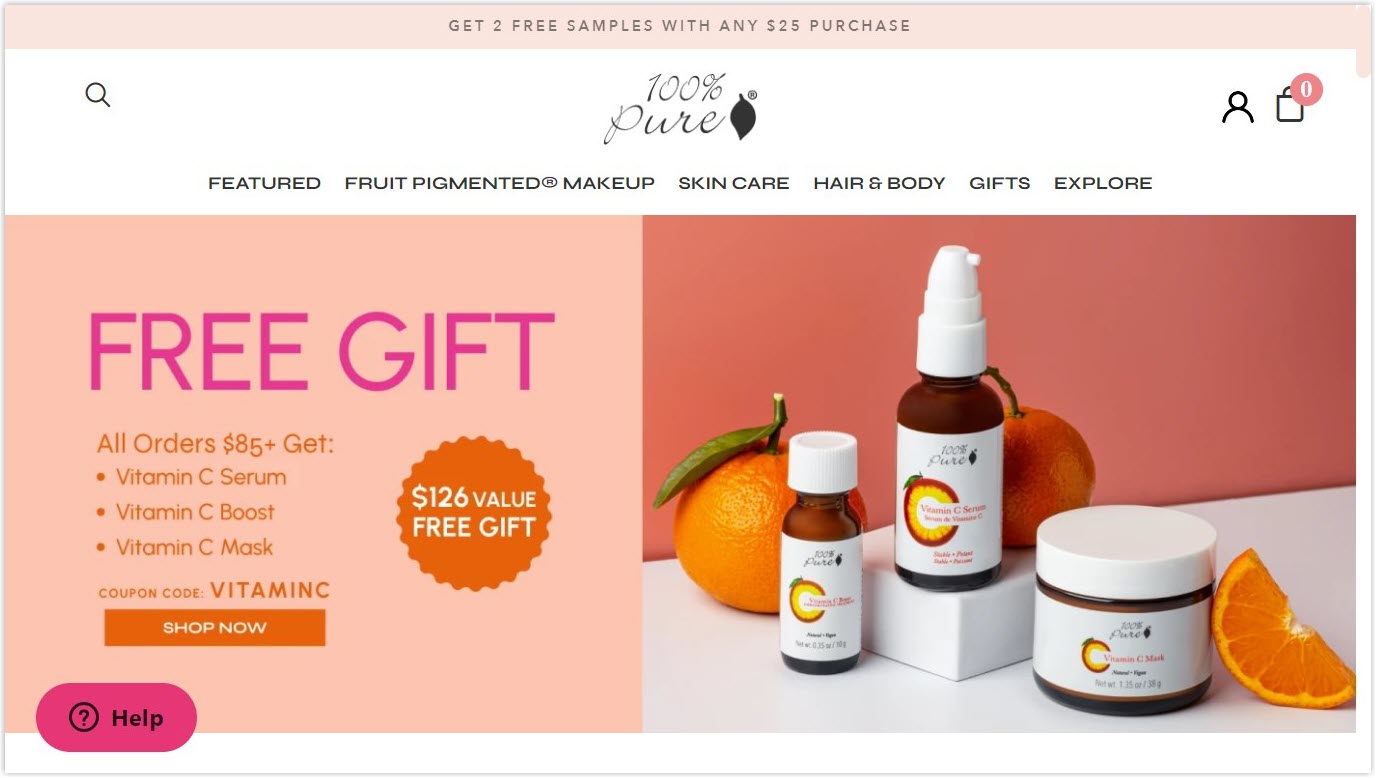Click the Vitamin C Serum bottle image

(949, 419)
